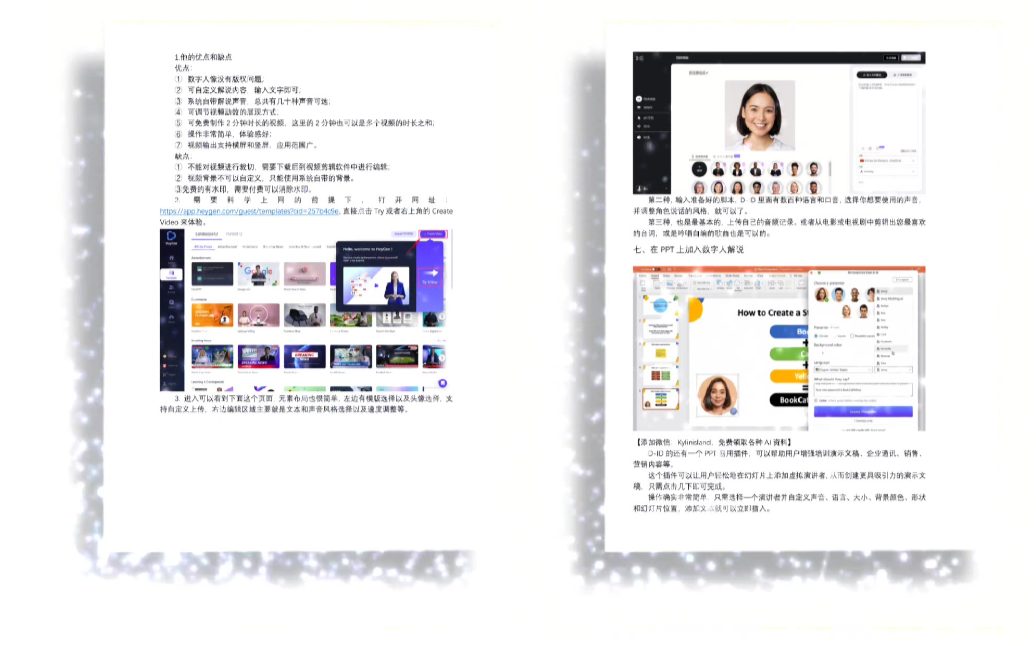Click purple Create Presenter button in plugin panel
Screen dimensions: 1032x645
[x=863, y=411]
